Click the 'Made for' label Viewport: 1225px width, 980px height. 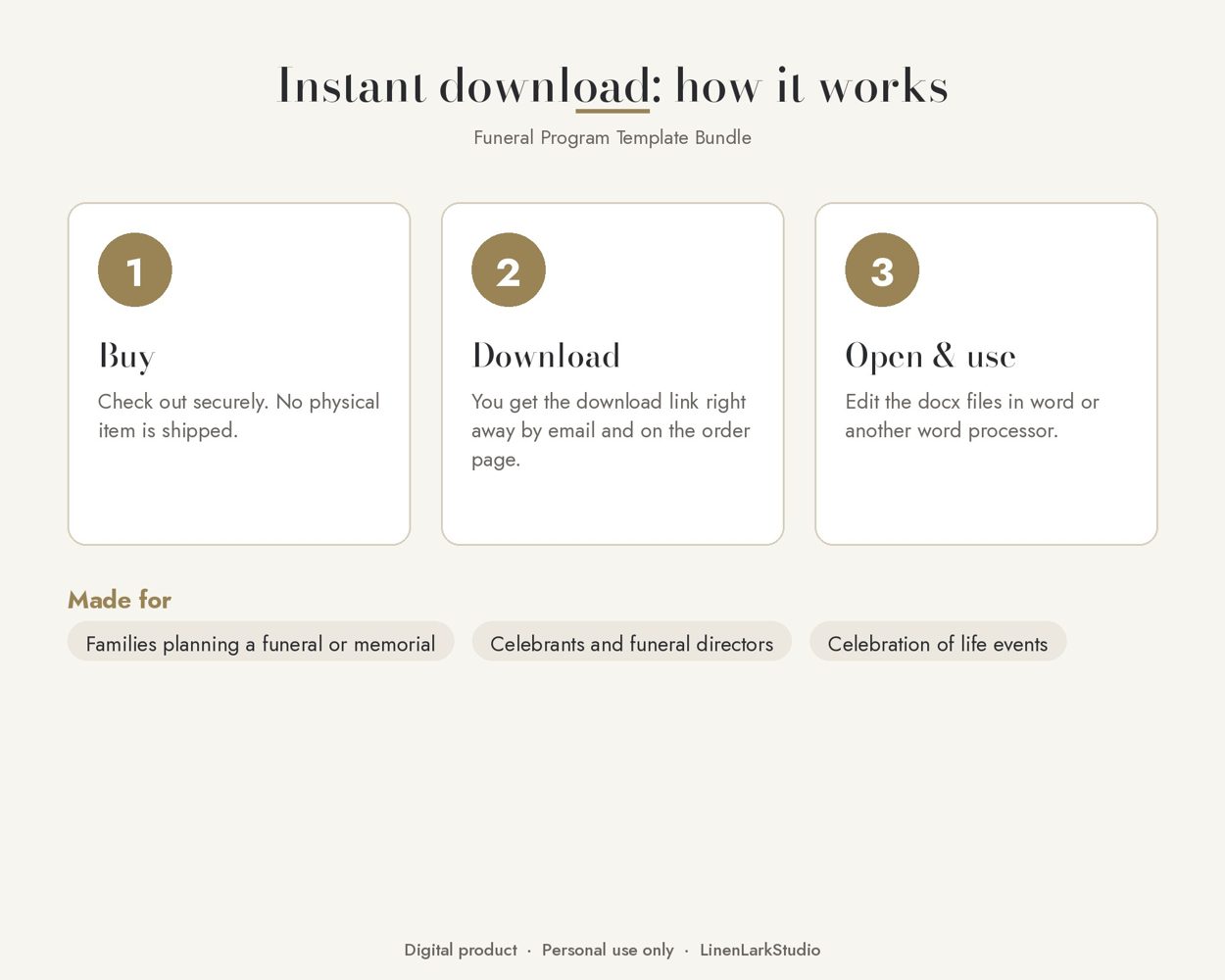tap(120, 600)
